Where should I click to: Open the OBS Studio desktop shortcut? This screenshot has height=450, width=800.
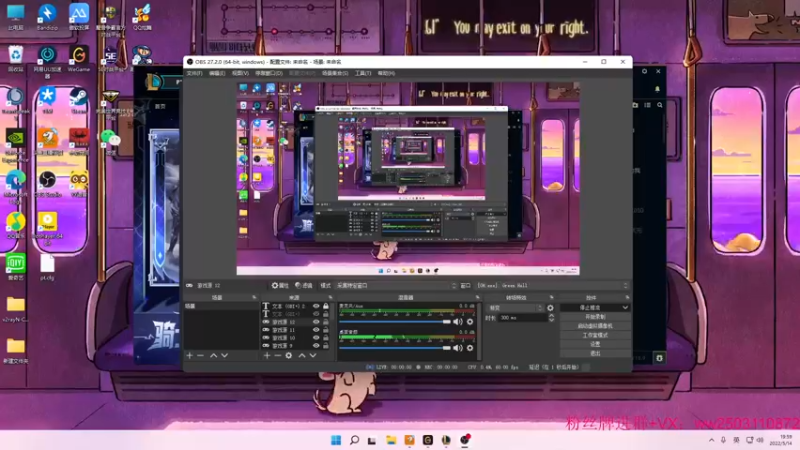coord(47,183)
